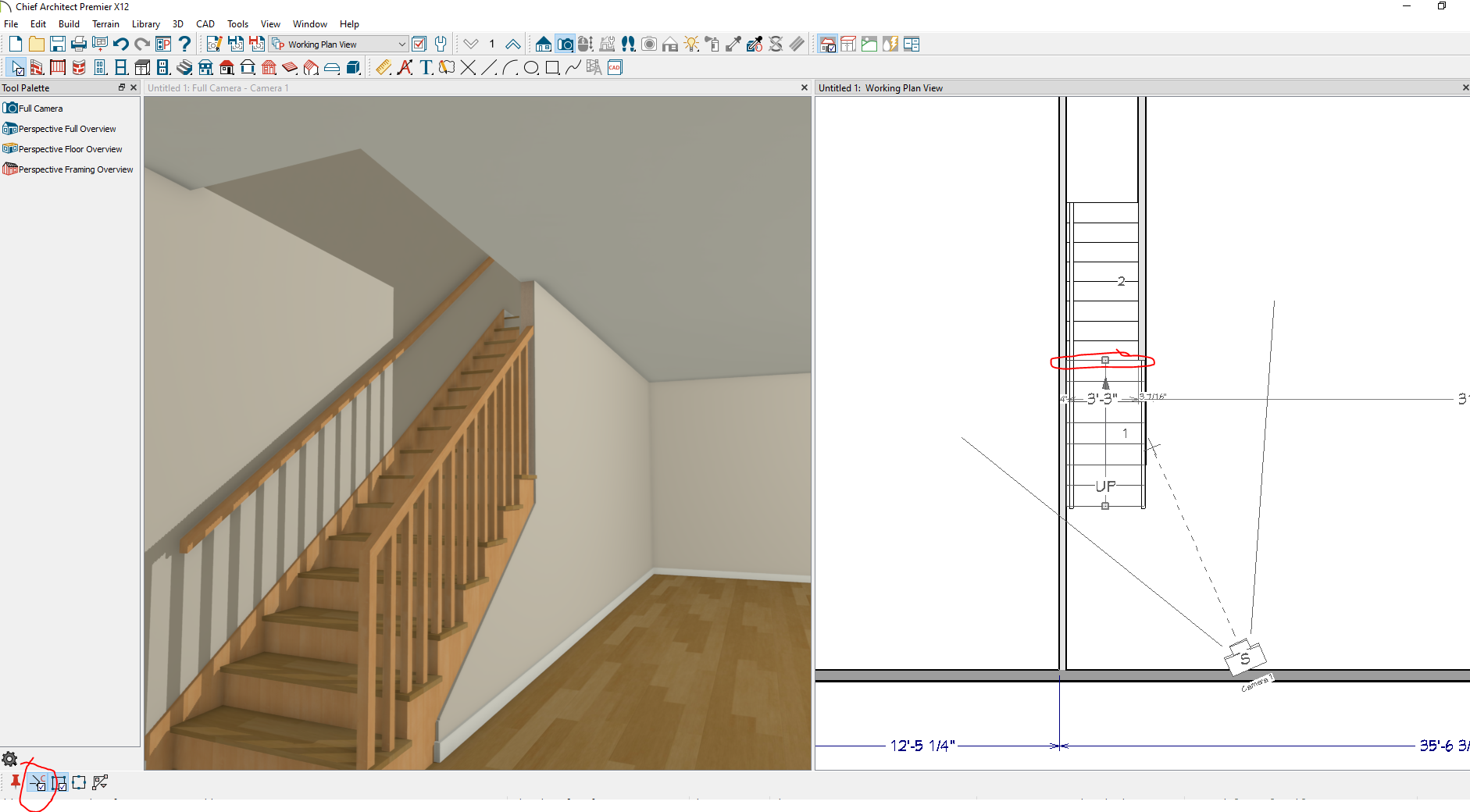Screen dimensions: 1470x812
Task: Toggle the Select Objects arrow tool
Action: click(16, 68)
